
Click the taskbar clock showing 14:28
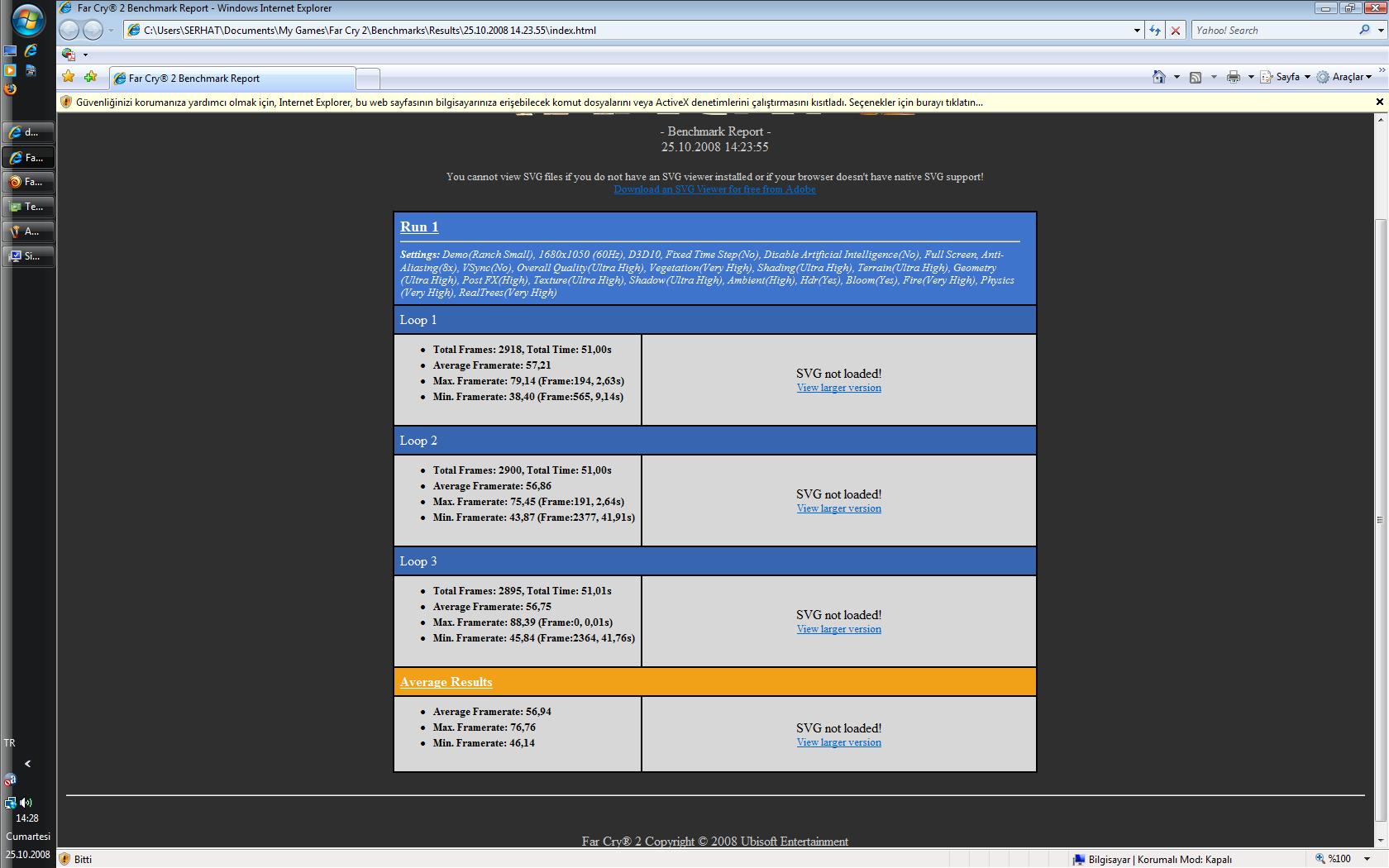pos(27,818)
